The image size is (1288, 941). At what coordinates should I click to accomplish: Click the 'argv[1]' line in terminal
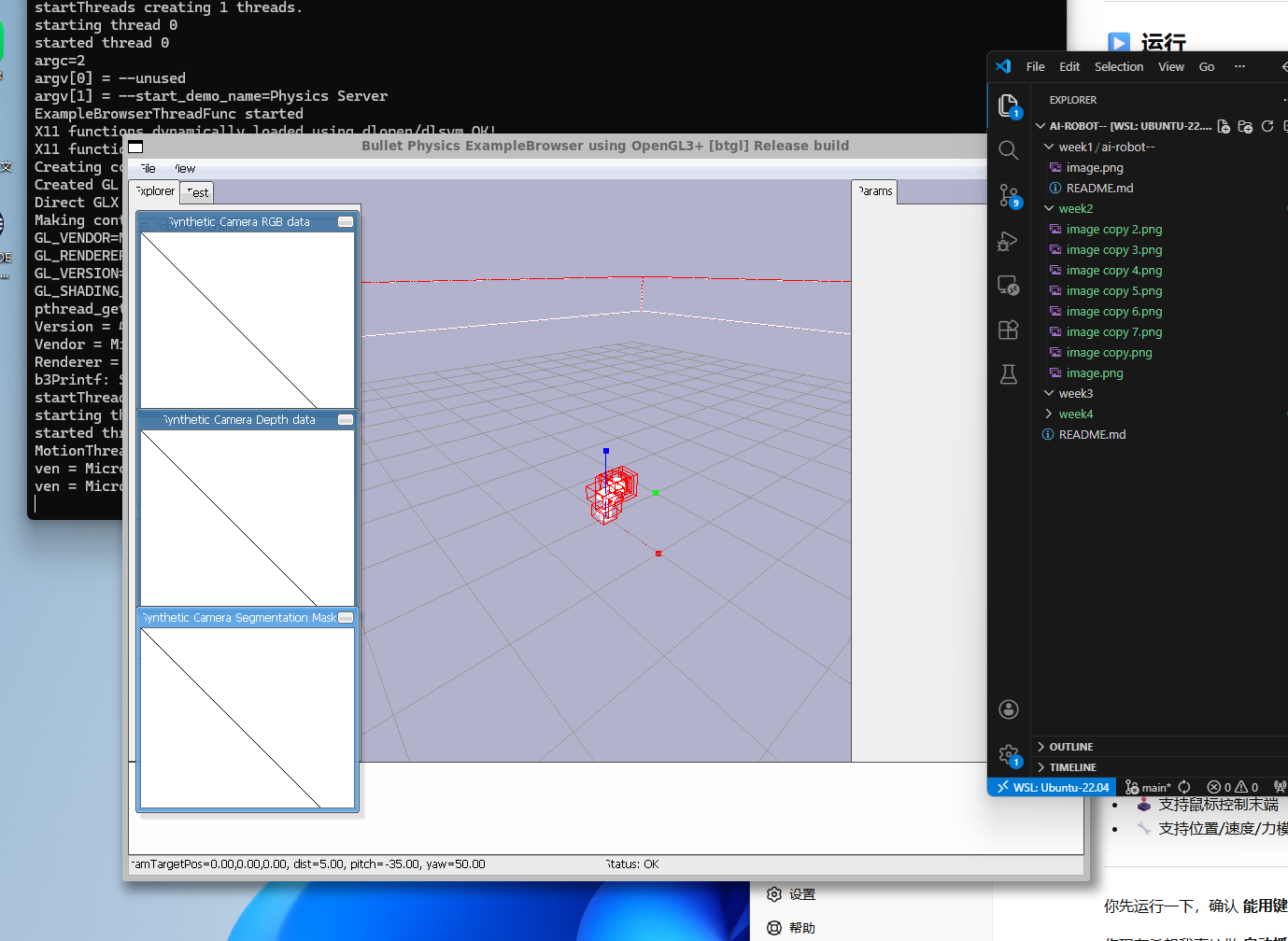[211, 96]
